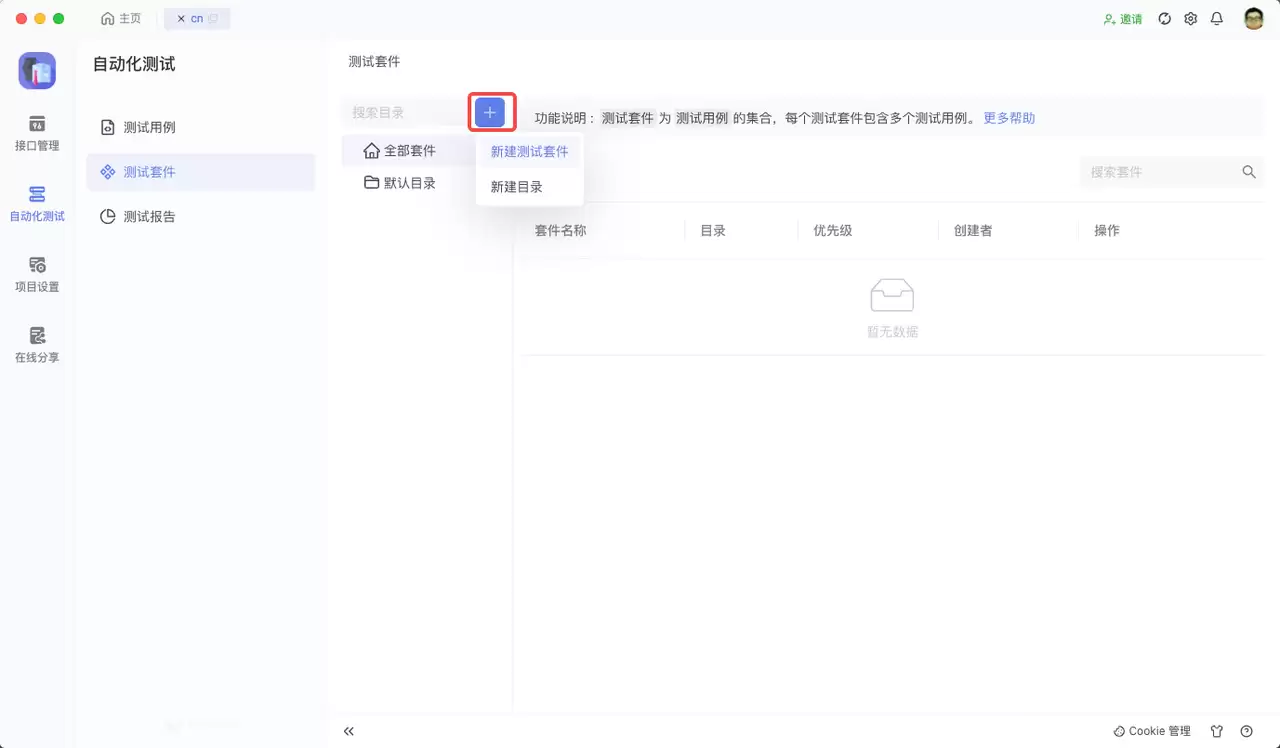Viewport: 1280px width, 748px height.
Task: Open 自动化测试 in the sidebar
Action: 37,203
